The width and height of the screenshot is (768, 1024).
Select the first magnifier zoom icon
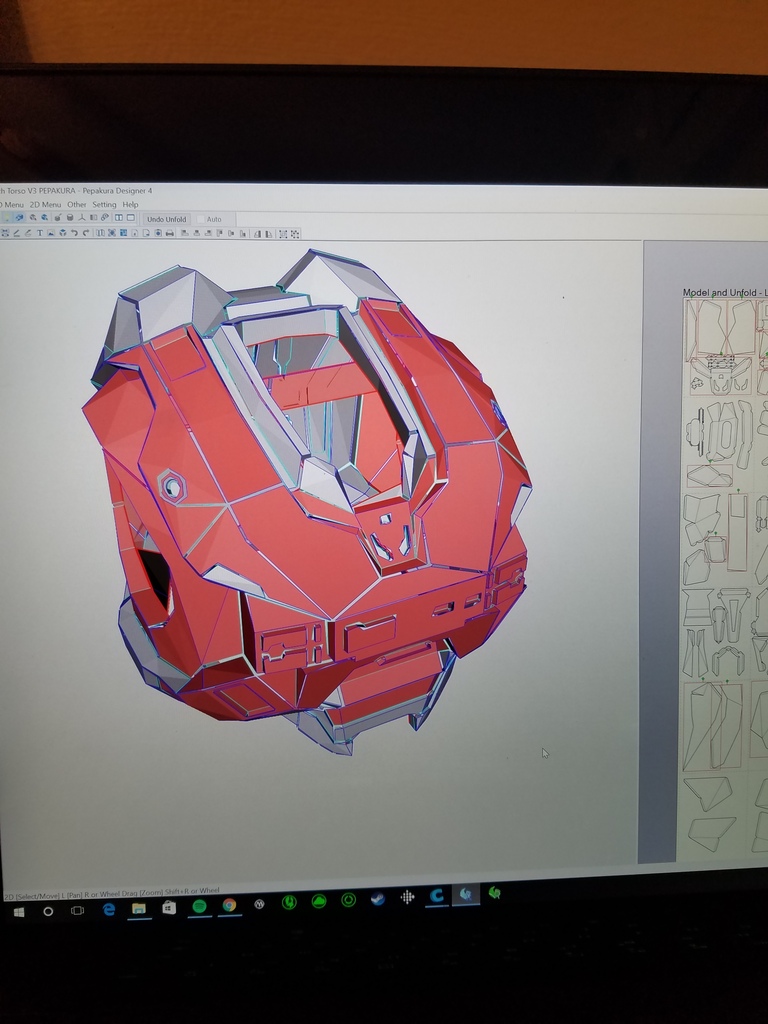coord(33,218)
